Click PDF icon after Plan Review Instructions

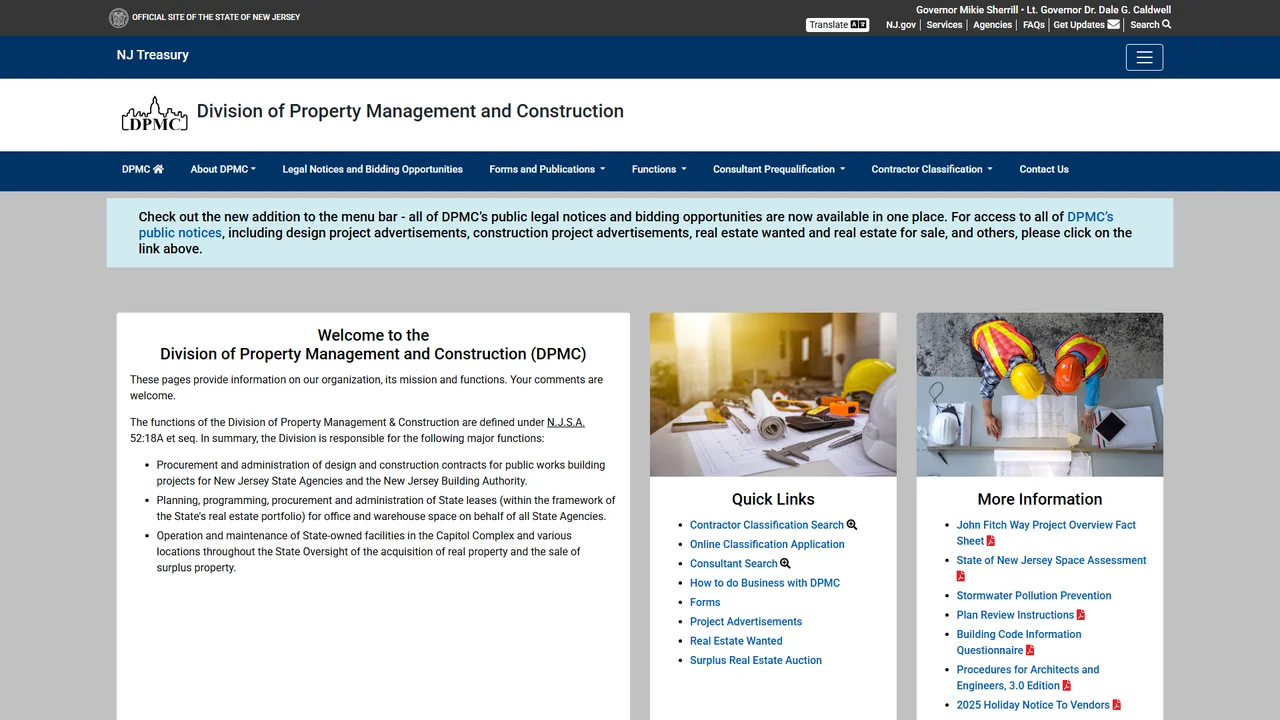coord(1081,615)
